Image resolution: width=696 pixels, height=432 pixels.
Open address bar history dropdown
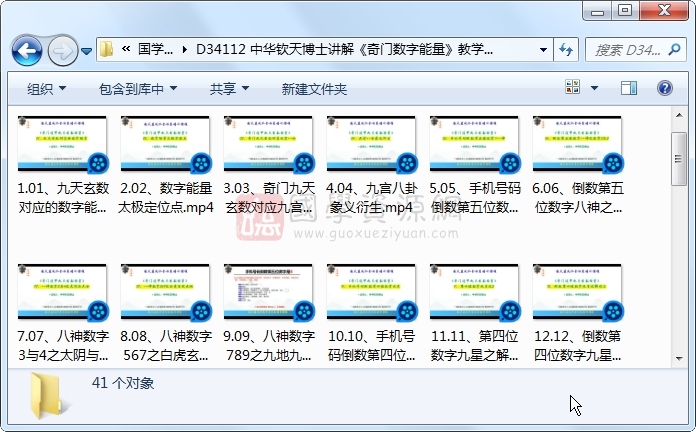[x=543, y=50]
